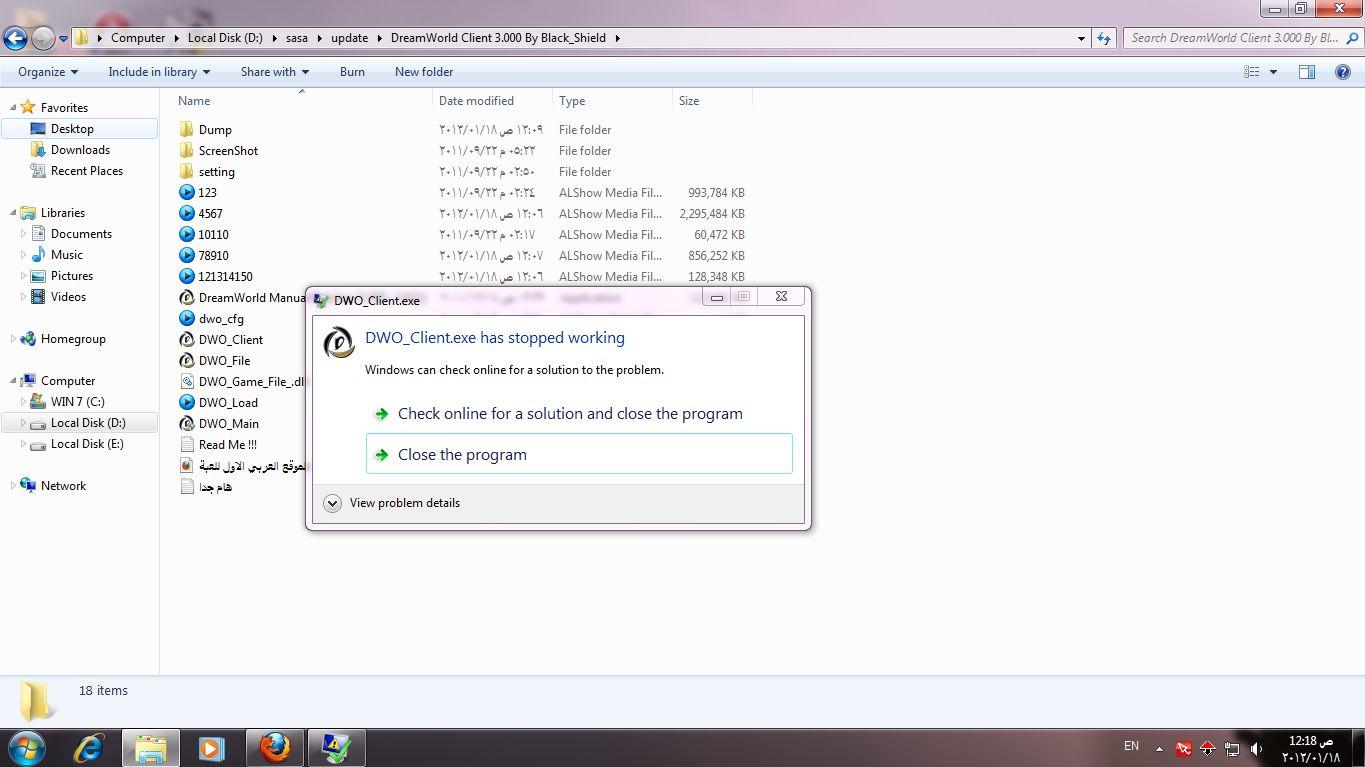The image size is (1365, 767).
Task: Select the DWO_Load file icon
Action: tap(187, 402)
